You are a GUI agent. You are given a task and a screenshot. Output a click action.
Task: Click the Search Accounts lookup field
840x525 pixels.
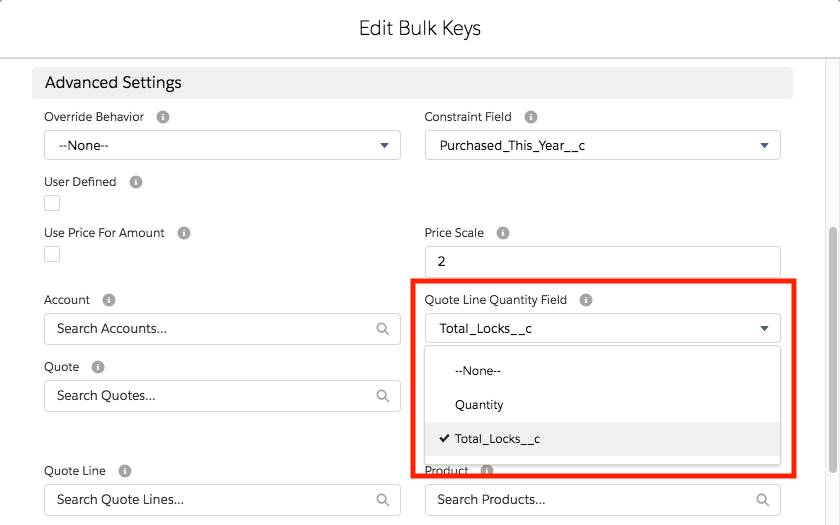pyautogui.click(x=210, y=328)
